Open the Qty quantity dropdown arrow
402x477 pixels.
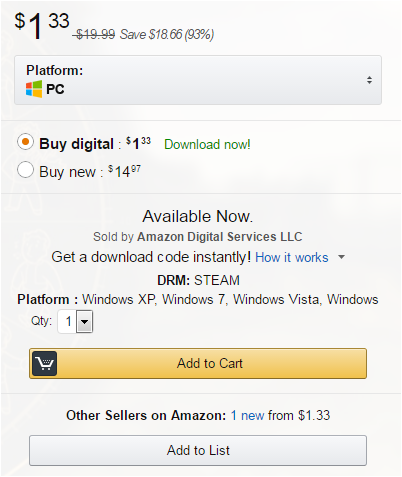click(85, 322)
